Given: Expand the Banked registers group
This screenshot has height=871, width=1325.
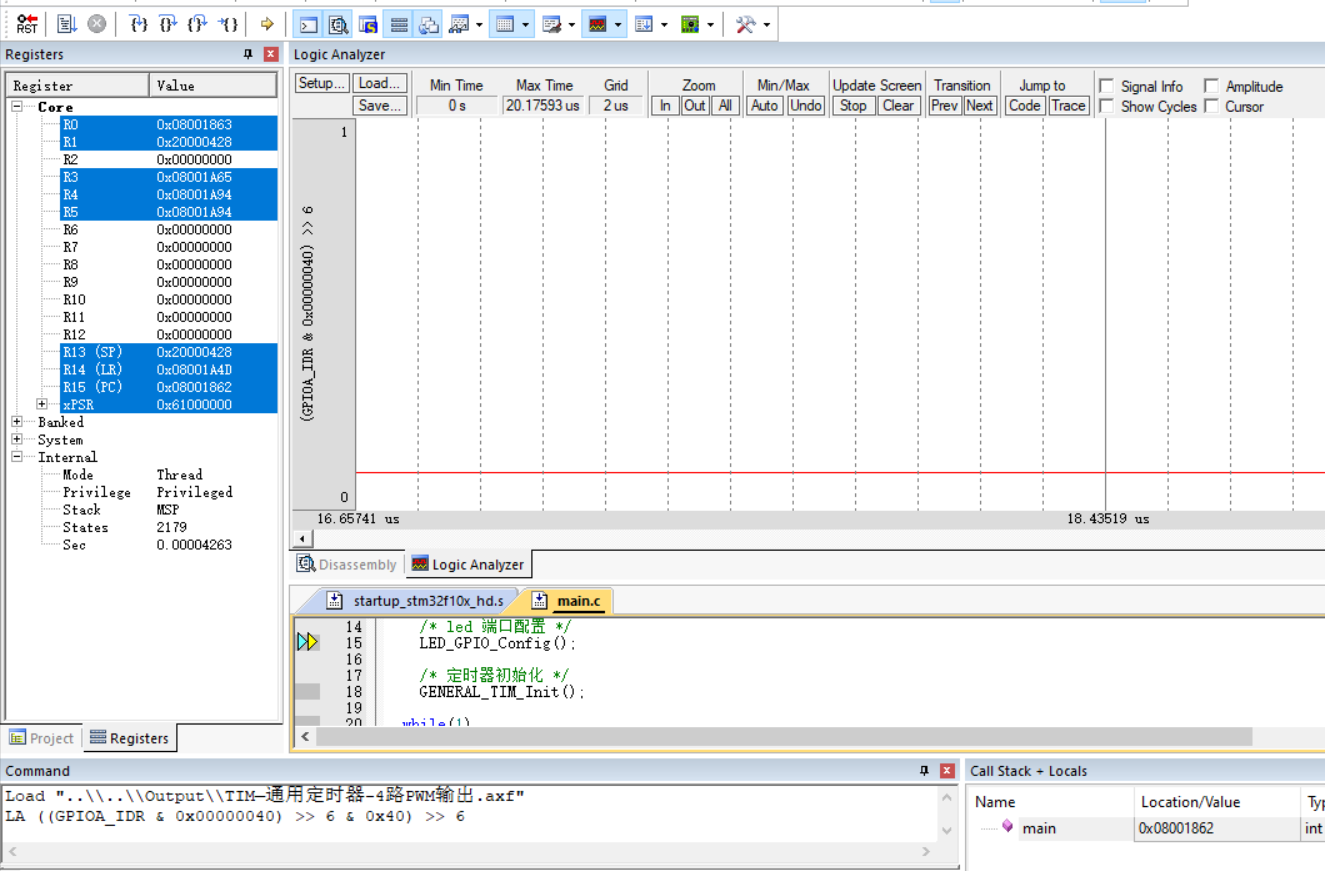Looking at the screenshot, I should [x=16, y=422].
